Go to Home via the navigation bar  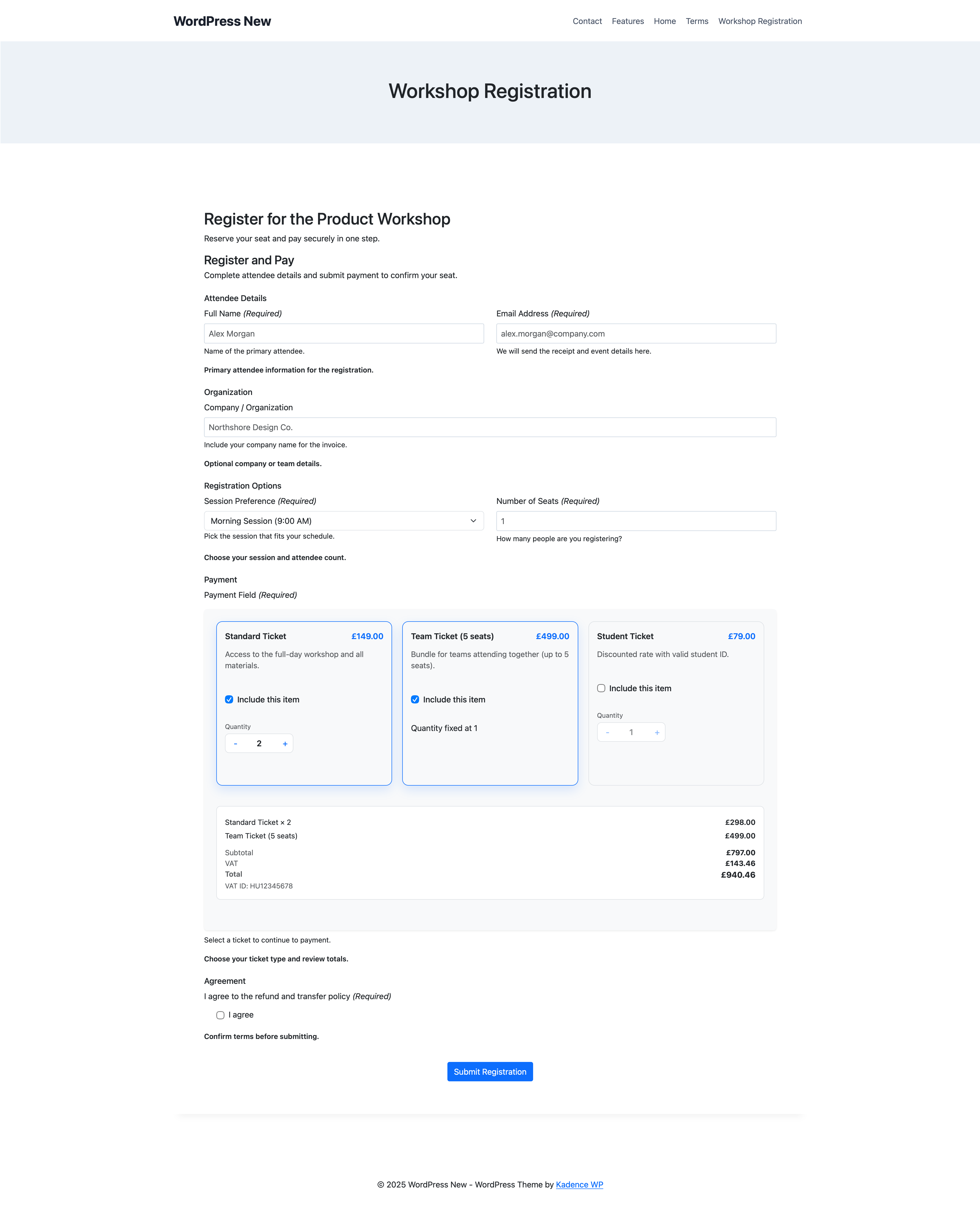coord(664,21)
